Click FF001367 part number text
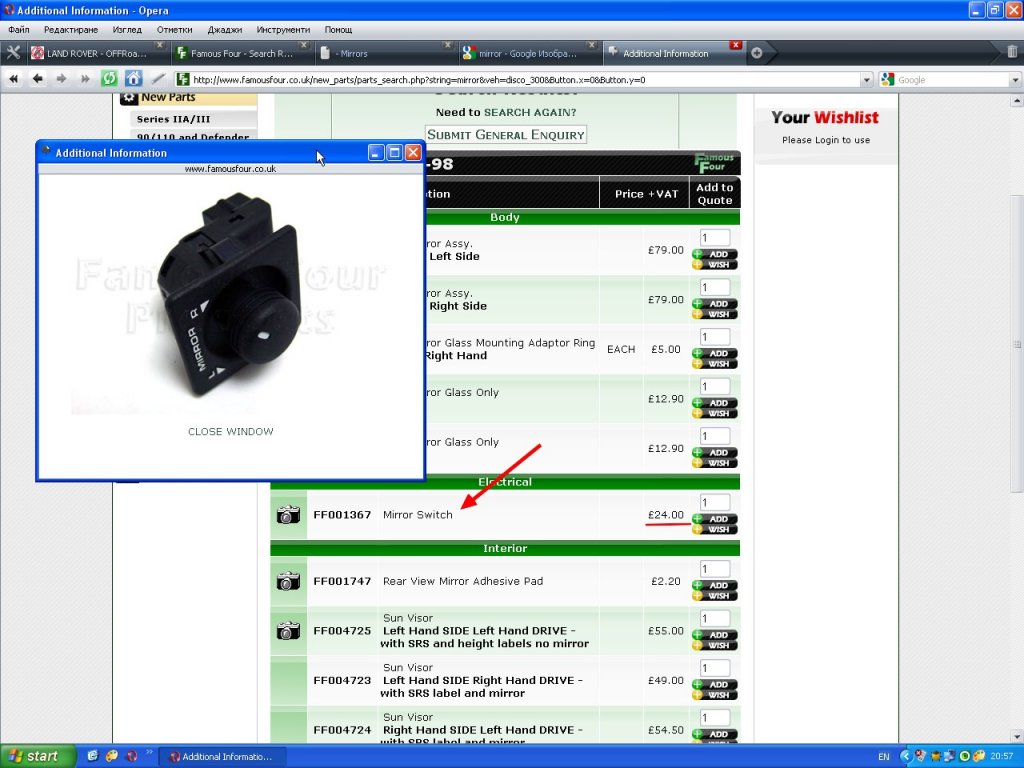 tap(342, 515)
